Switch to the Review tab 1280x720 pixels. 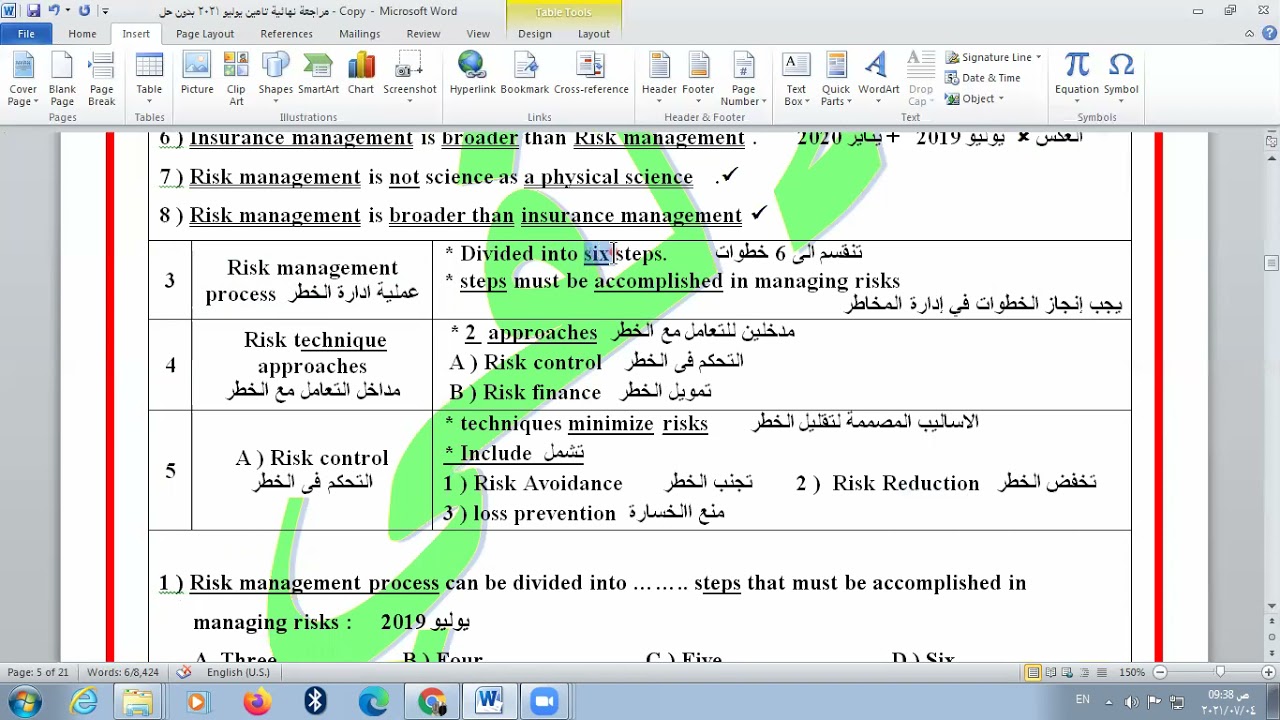pos(423,34)
